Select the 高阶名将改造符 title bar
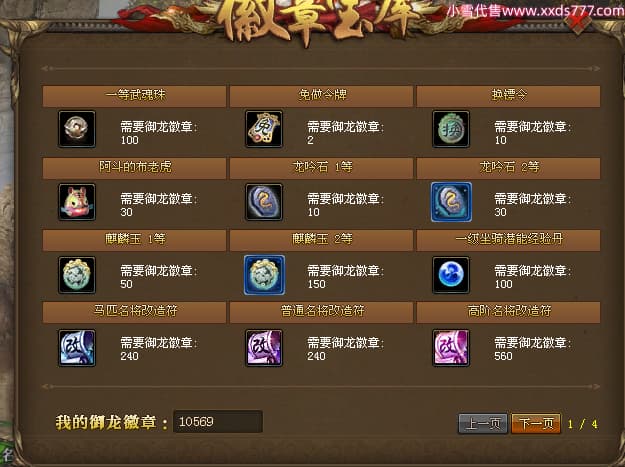This screenshot has height=467, width=625. (508, 312)
